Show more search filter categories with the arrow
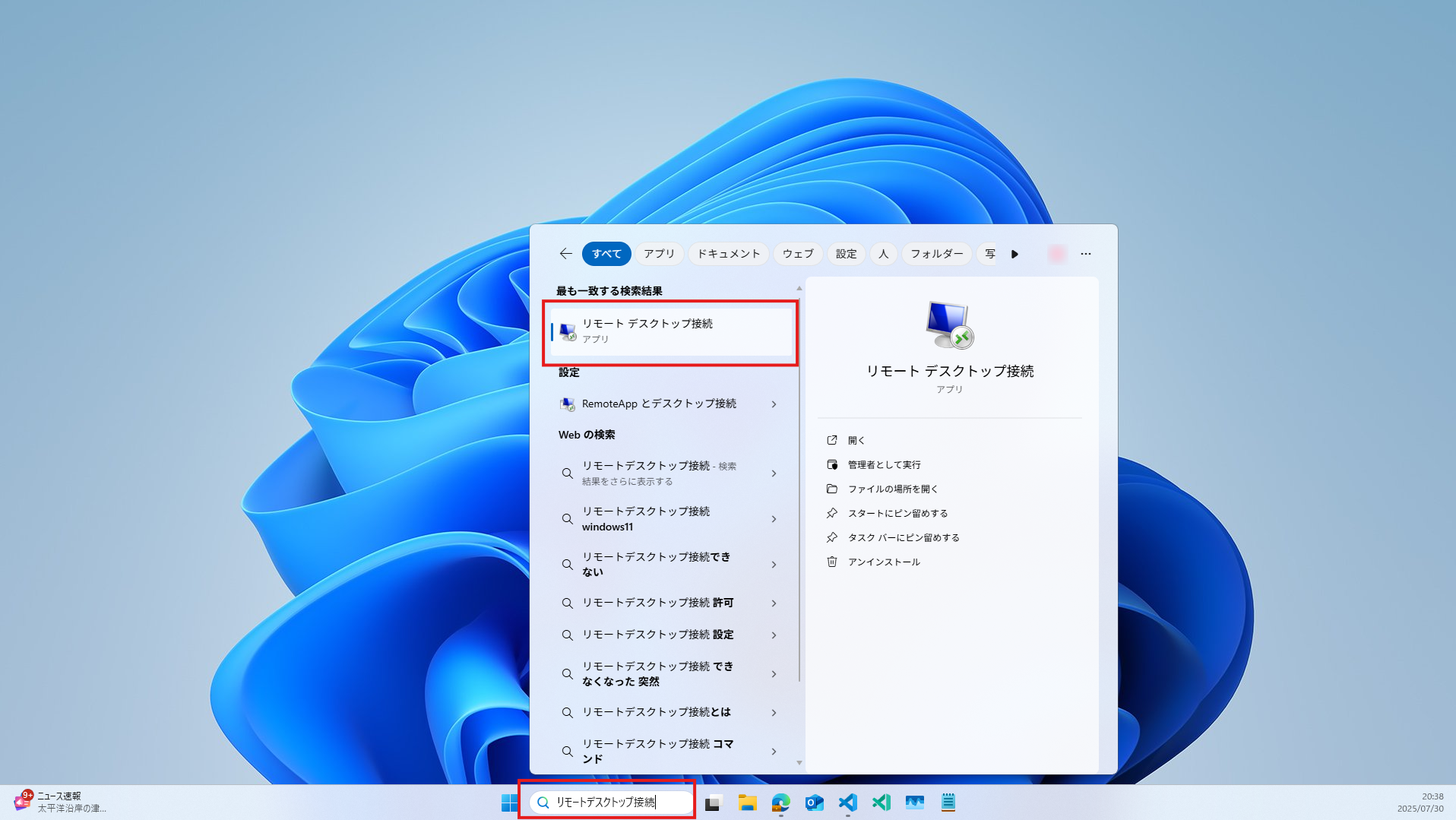 pyautogui.click(x=1015, y=254)
